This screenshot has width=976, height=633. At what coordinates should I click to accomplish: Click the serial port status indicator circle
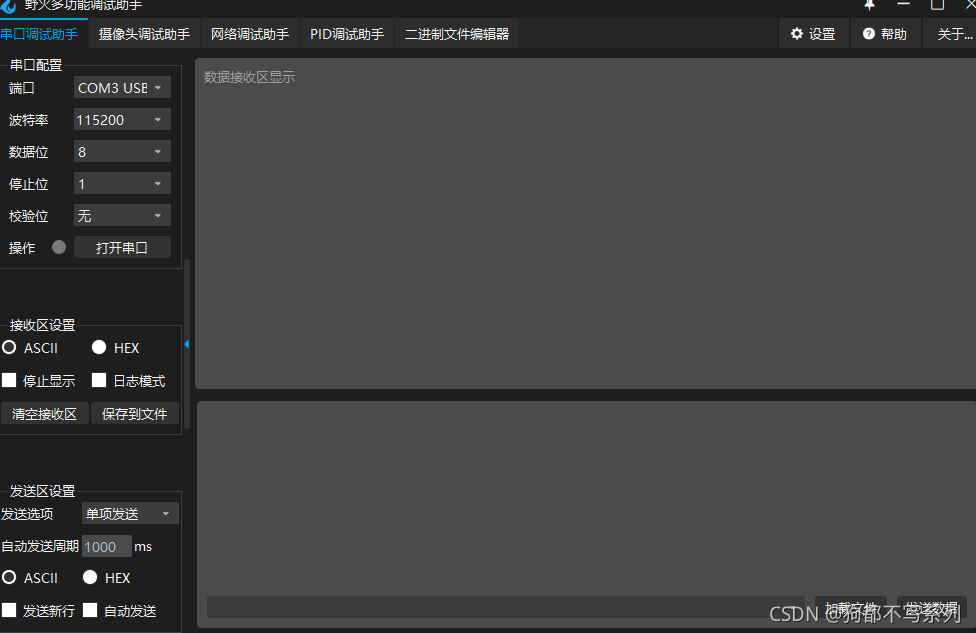point(58,247)
